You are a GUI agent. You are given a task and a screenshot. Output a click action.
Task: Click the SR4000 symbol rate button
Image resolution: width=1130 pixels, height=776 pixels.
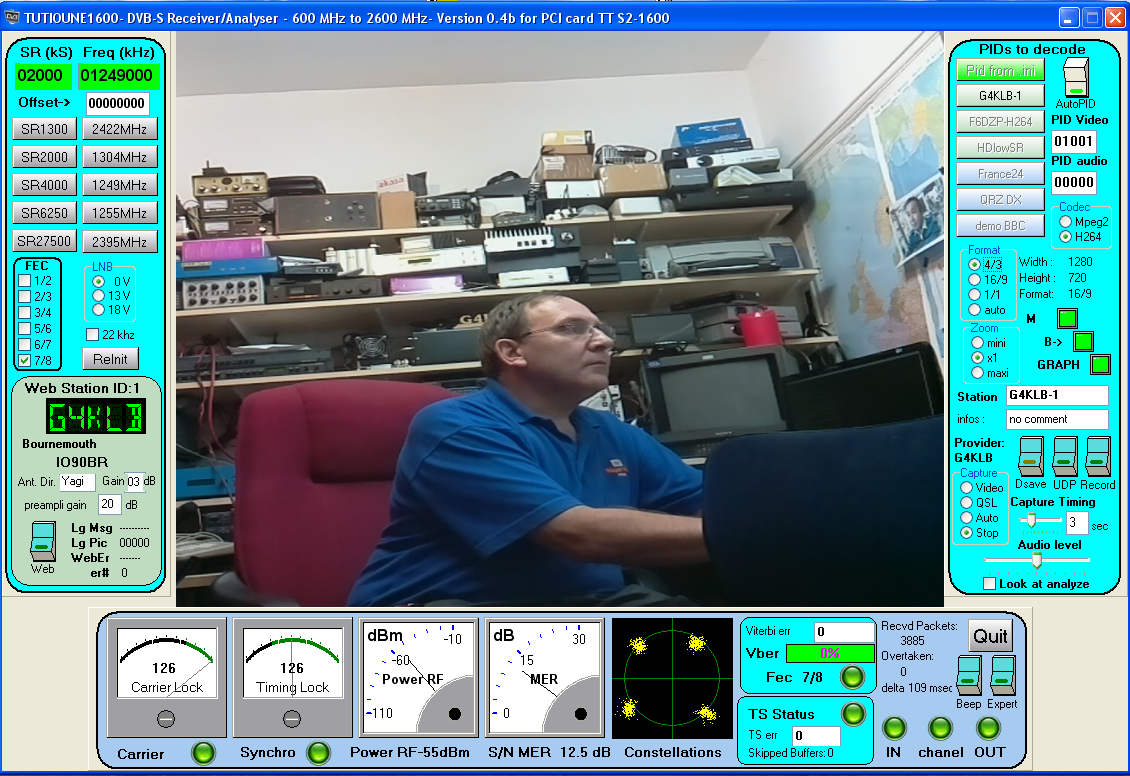tap(45, 185)
